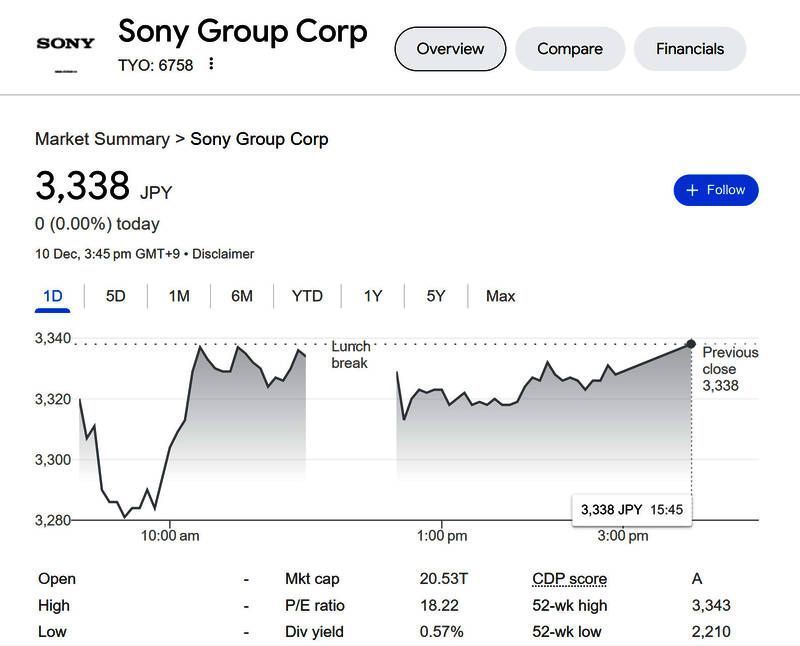Open the Disclaimer link

pyautogui.click(x=223, y=254)
